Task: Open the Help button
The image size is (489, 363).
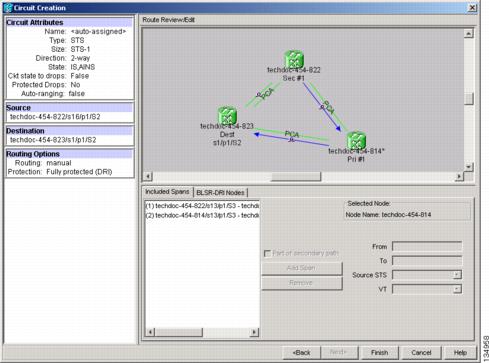Action: 460,352
